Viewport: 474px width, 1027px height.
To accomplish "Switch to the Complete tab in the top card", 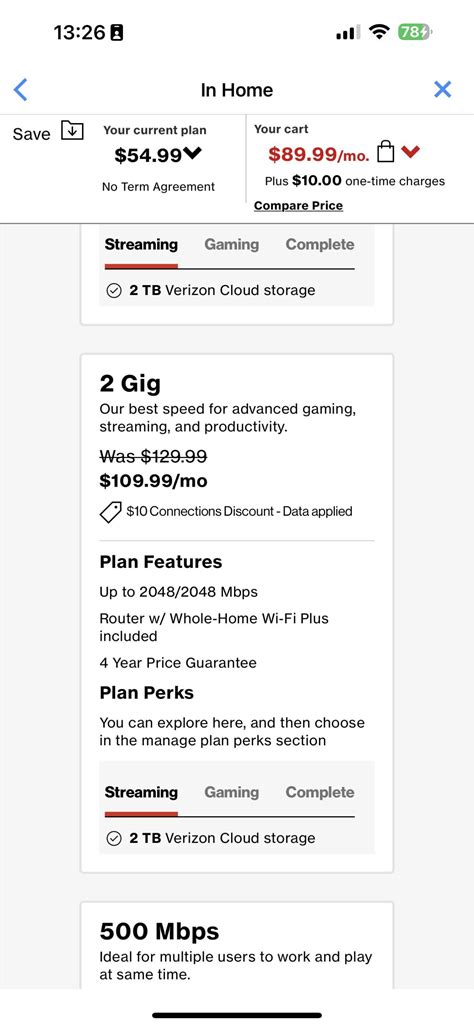I will (320, 245).
